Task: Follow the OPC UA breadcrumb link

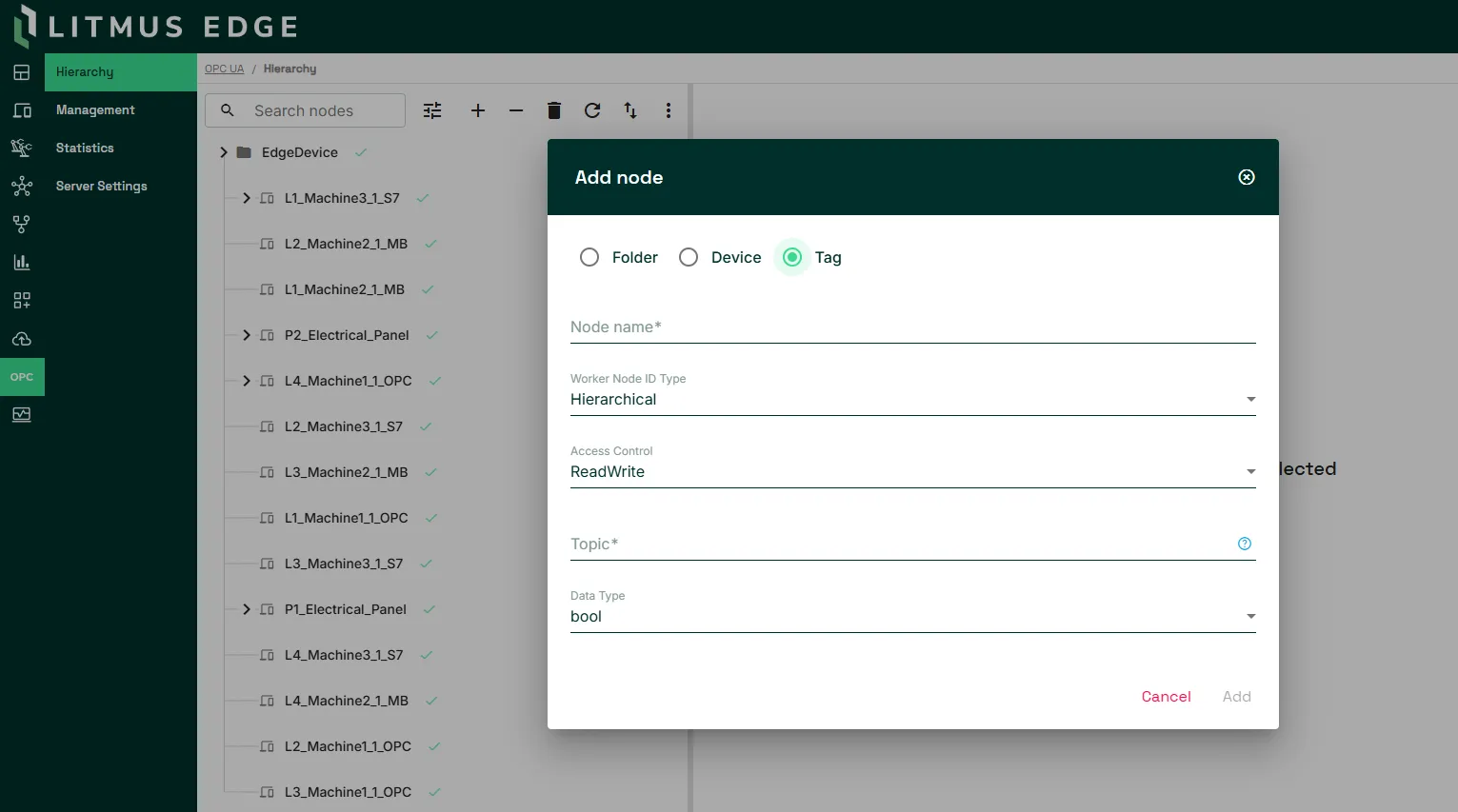Action: (x=225, y=69)
